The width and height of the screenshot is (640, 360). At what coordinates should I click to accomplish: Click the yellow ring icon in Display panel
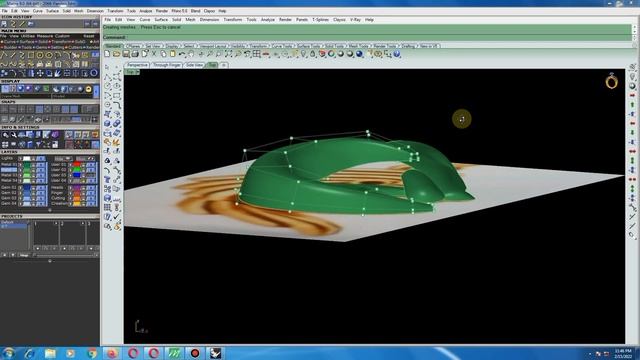(x=89, y=89)
